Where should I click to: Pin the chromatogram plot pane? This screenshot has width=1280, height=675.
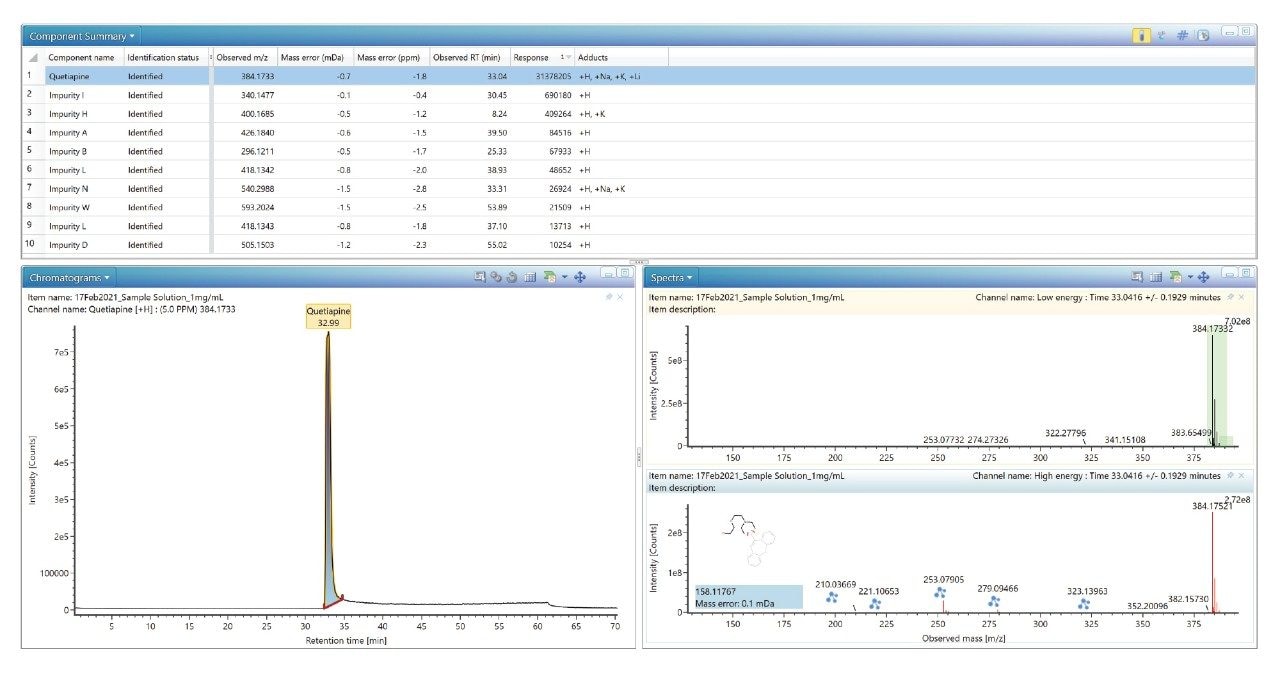(x=608, y=297)
